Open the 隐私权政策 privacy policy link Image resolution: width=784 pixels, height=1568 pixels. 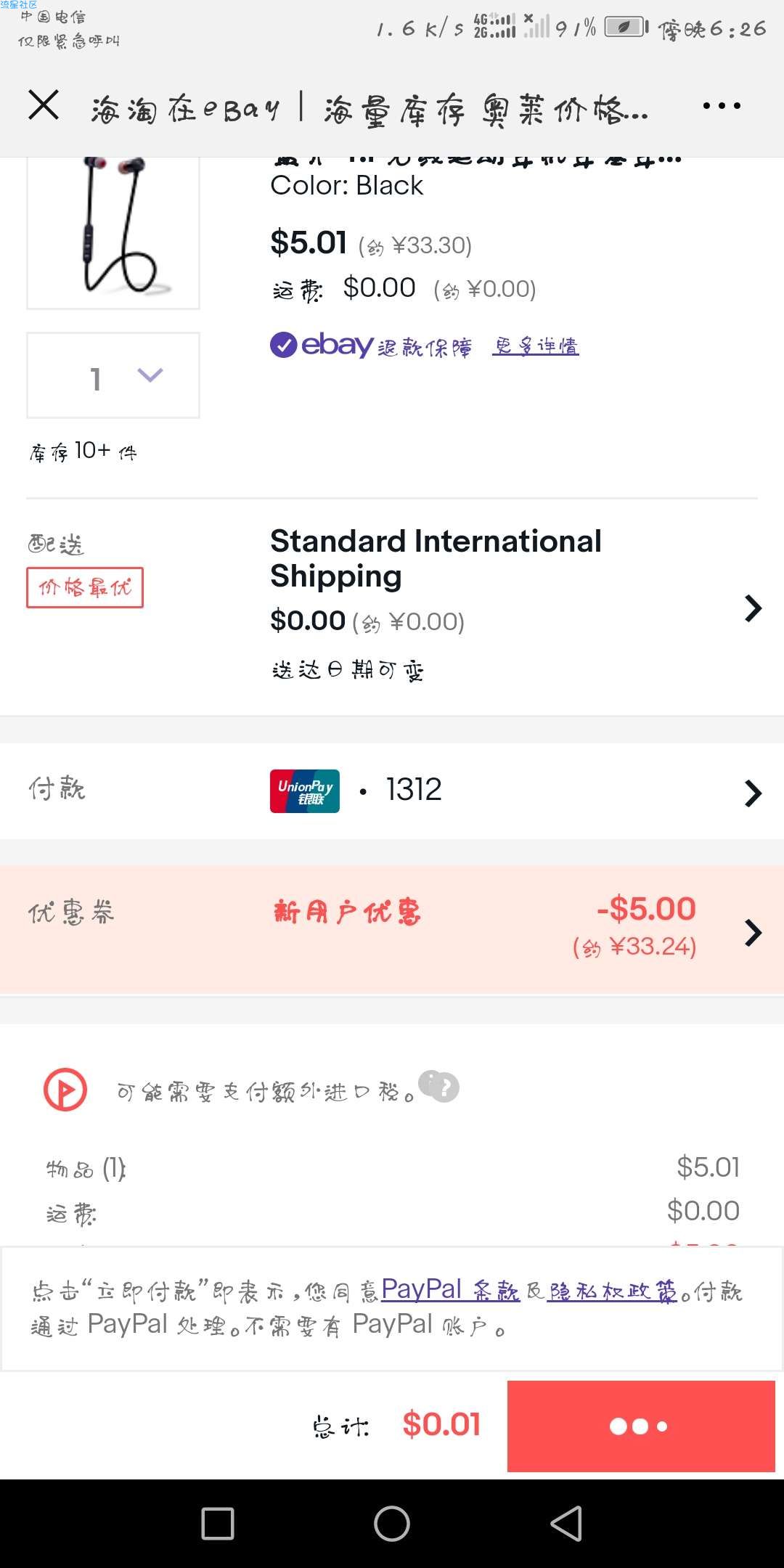(613, 1291)
